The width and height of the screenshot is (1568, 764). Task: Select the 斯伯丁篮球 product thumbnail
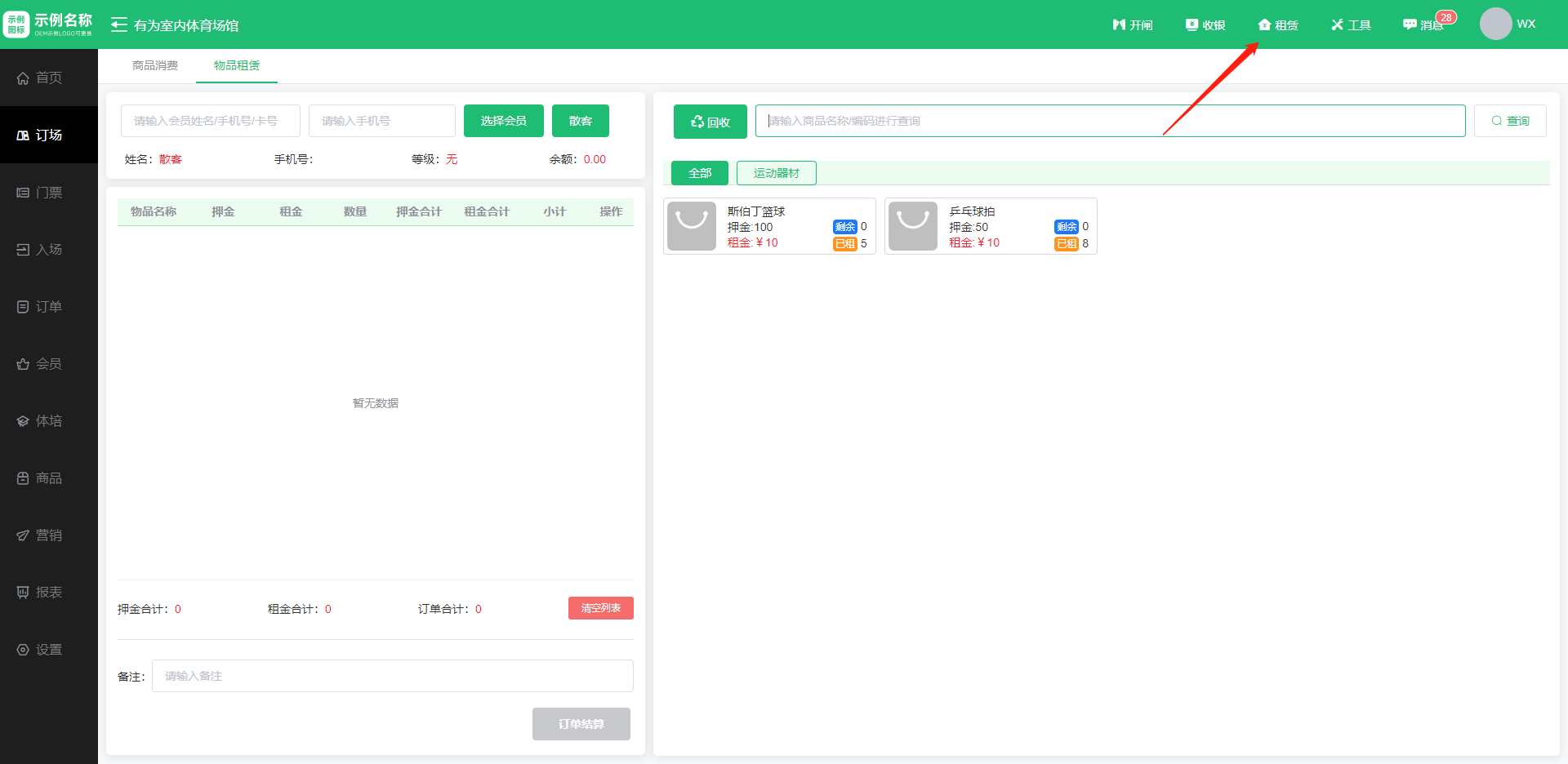click(692, 226)
